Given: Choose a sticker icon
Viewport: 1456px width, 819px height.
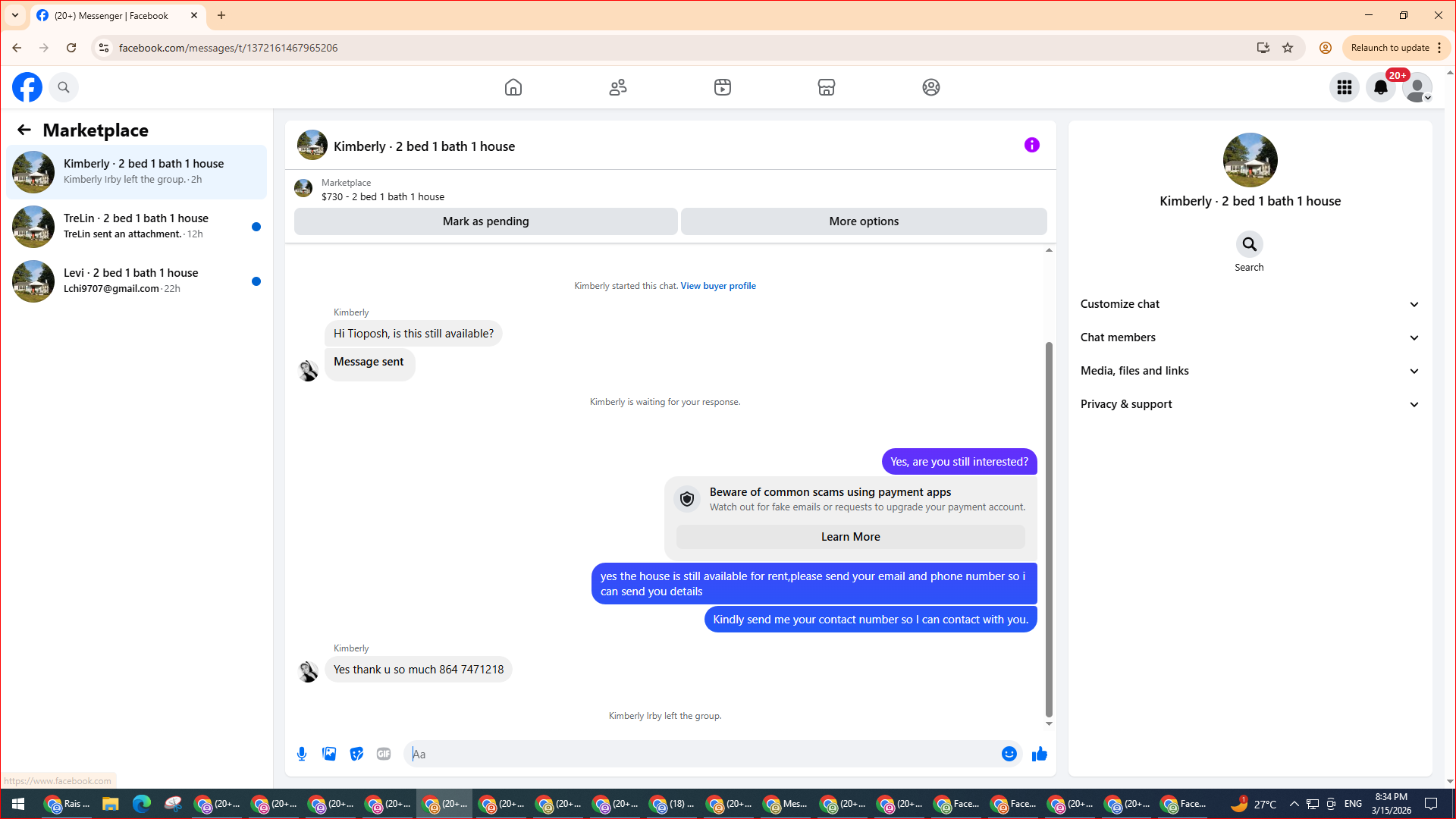Looking at the screenshot, I should (356, 754).
